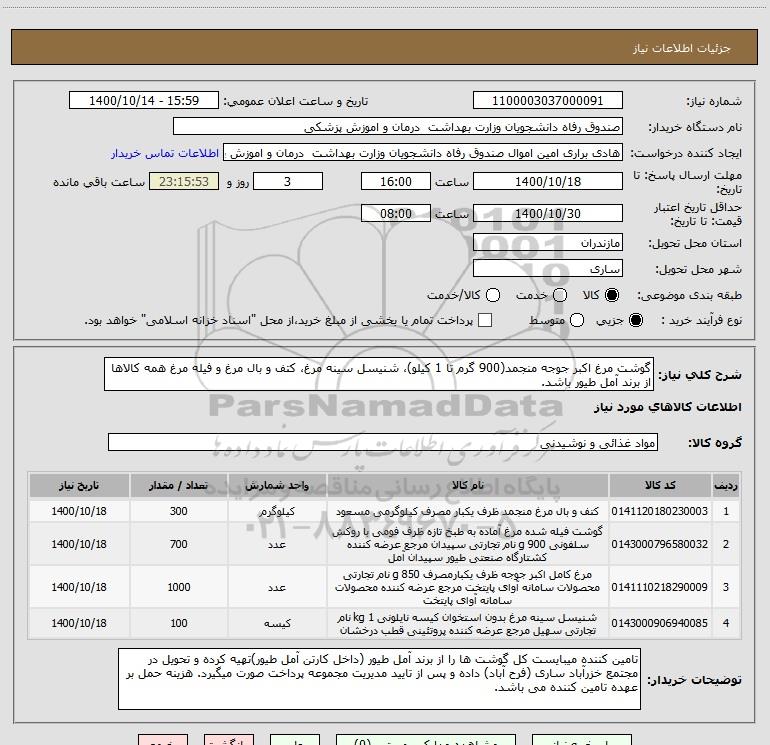This screenshot has height=745, width=770.
Task: Click product code 0141110218290009
Action: click(660, 587)
